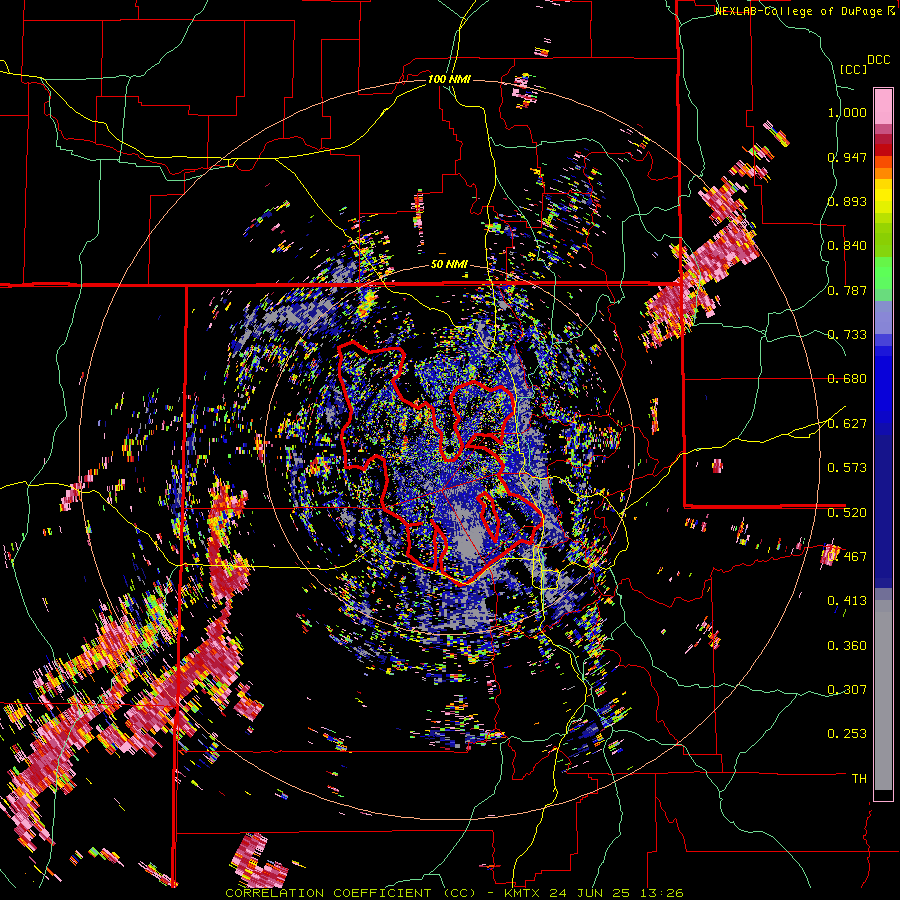900x900 pixels.
Task: Click the [CC] legend unit label
Action: pyautogui.click(x=854, y=69)
